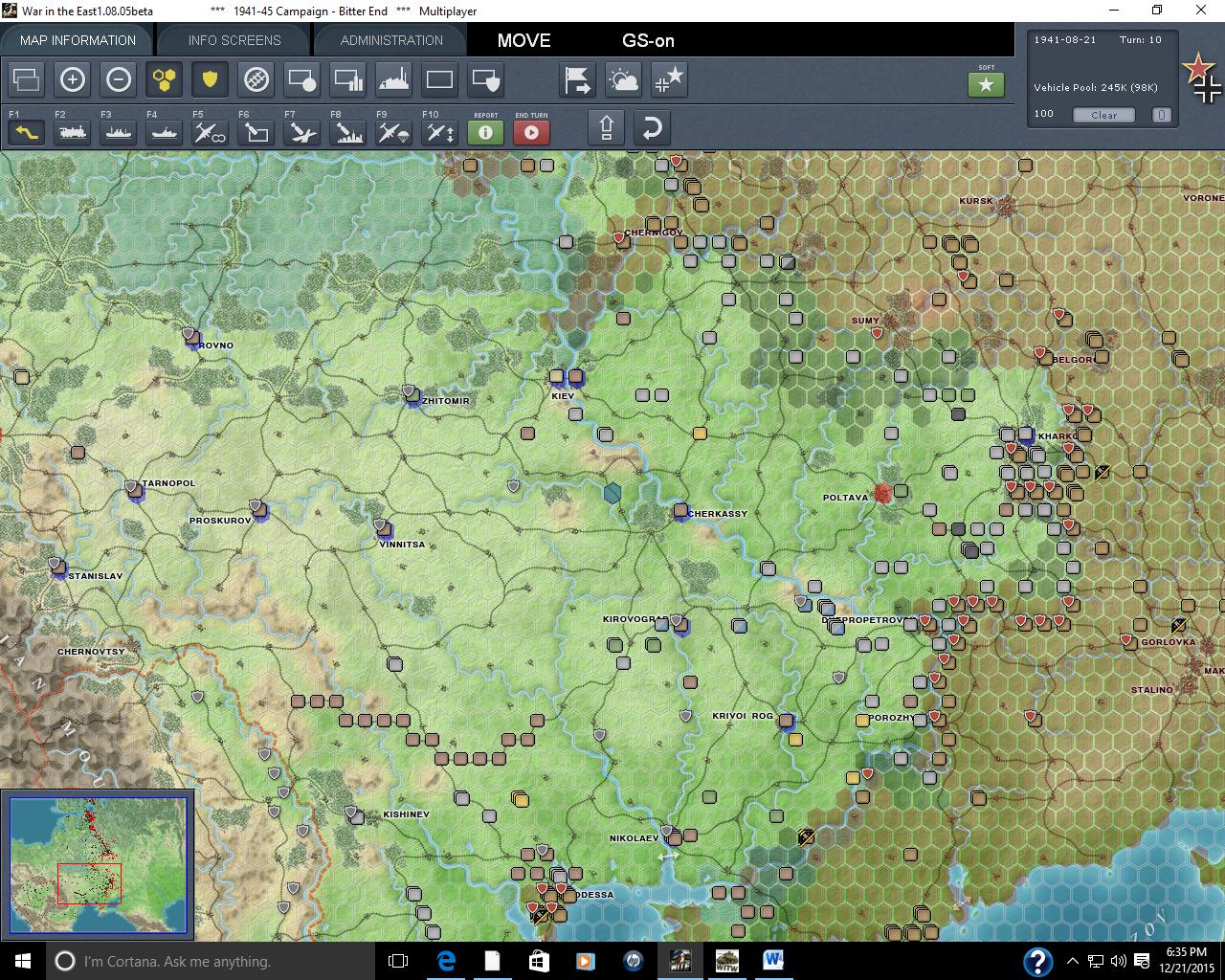Open the Word icon in taskbar

click(772, 961)
